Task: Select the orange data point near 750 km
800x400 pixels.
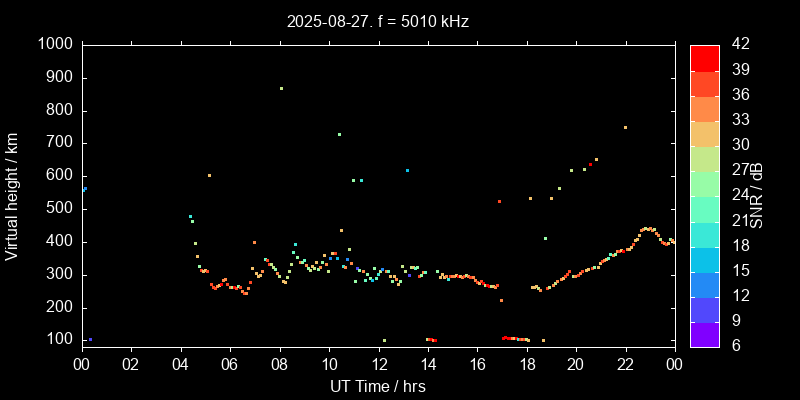Action: [625, 127]
